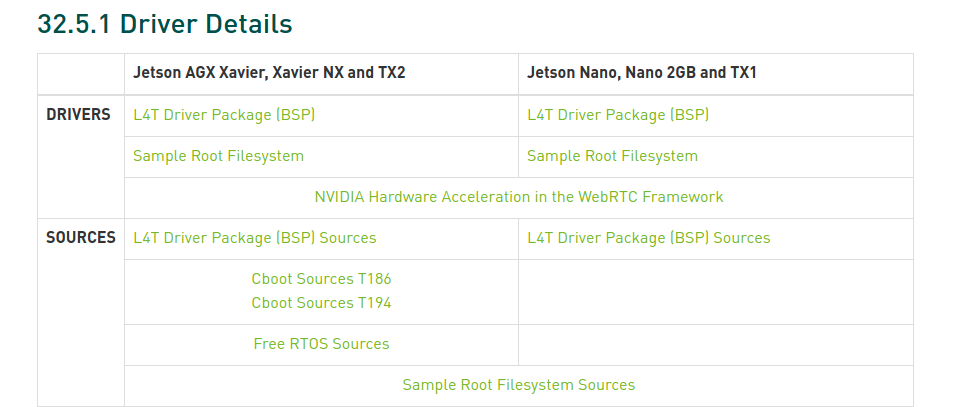Open L4T Driver Package (BSP) for Nano
The width and height of the screenshot is (963, 407).
click(x=618, y=115)
